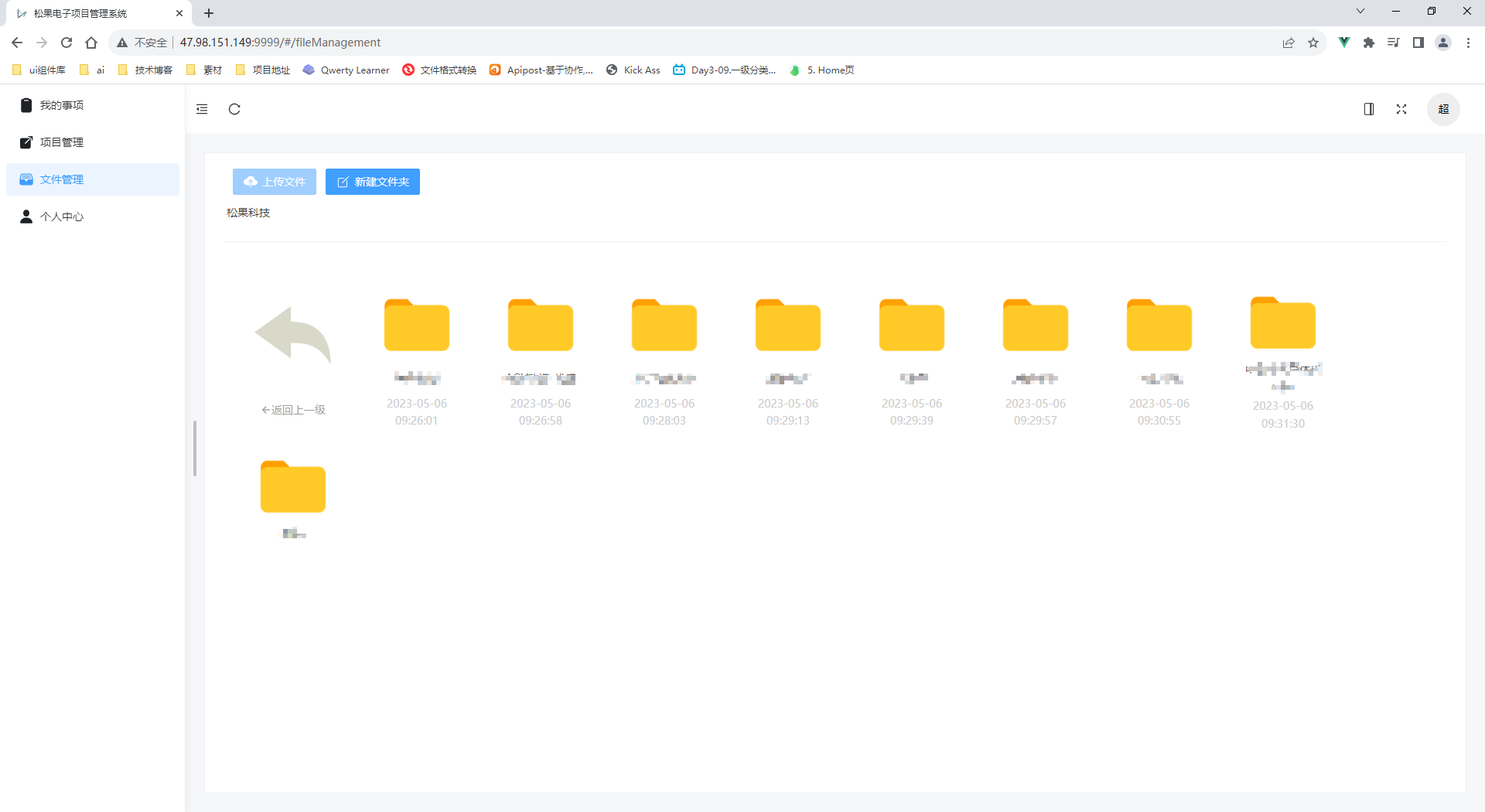
Task: Select 文件管理 in sidebar
Action: click(x=93, y=179)
